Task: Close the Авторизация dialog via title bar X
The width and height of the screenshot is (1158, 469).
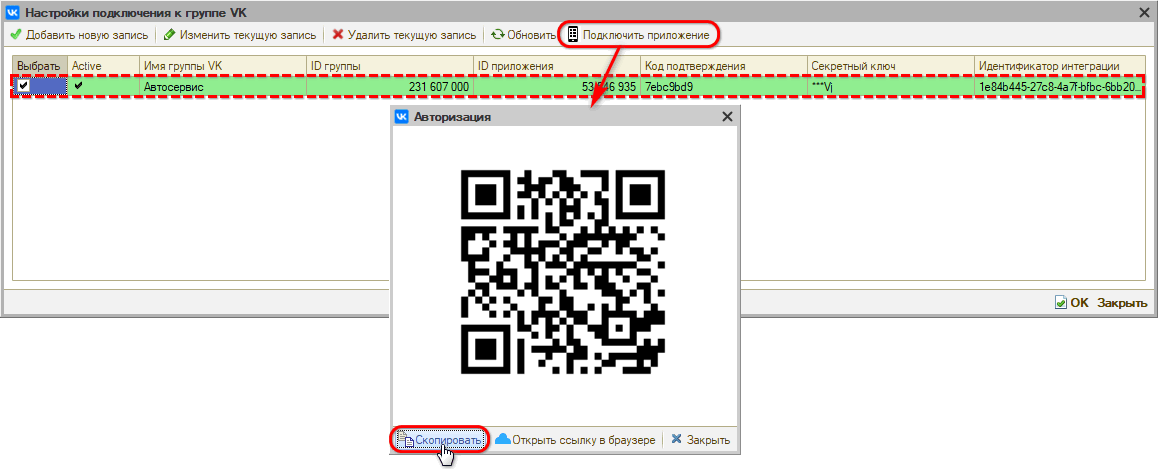Action: pyautogui.click(x=727, y=117)
